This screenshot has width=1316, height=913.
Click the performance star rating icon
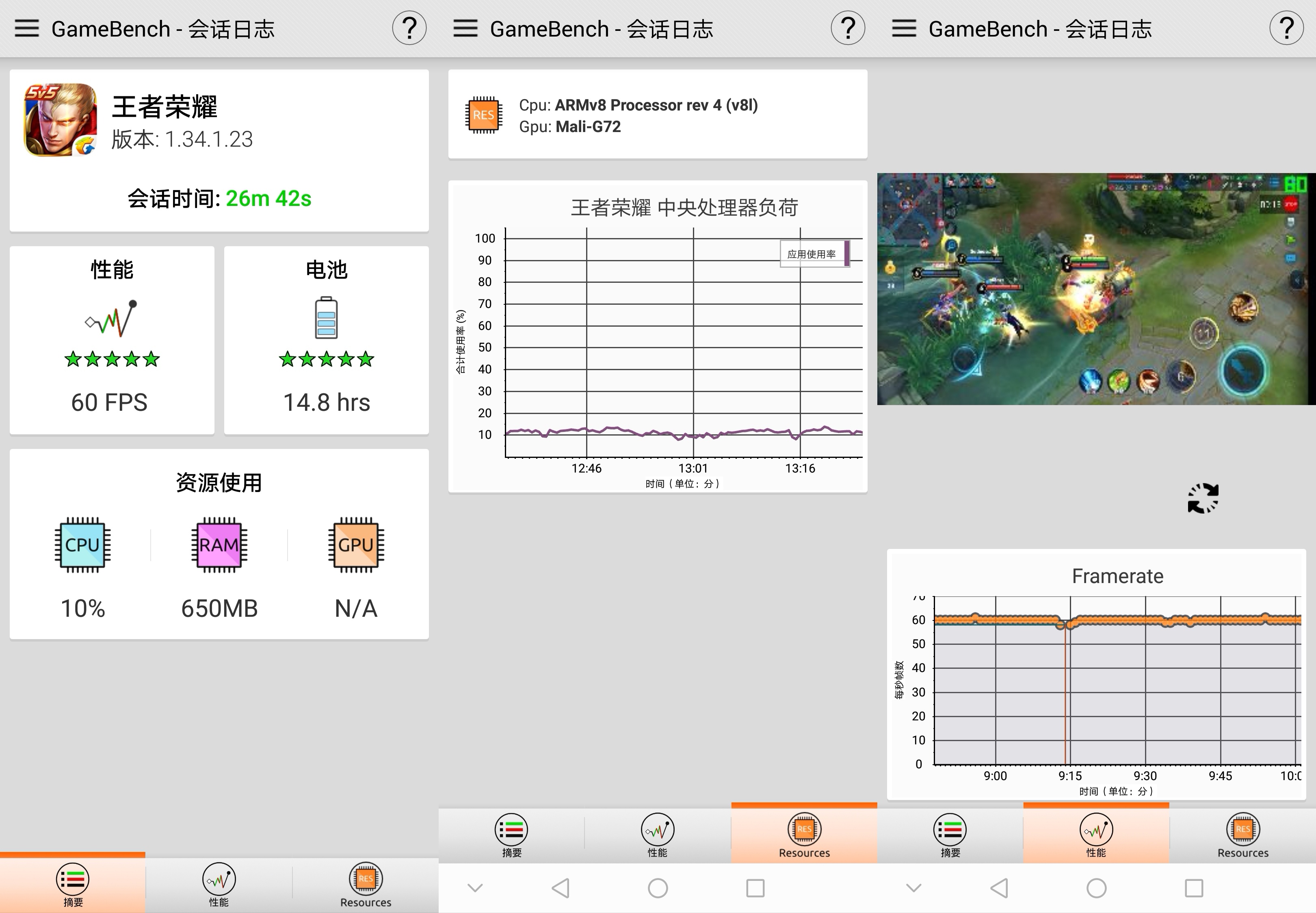pyautogui.click(x=112, y=358)
